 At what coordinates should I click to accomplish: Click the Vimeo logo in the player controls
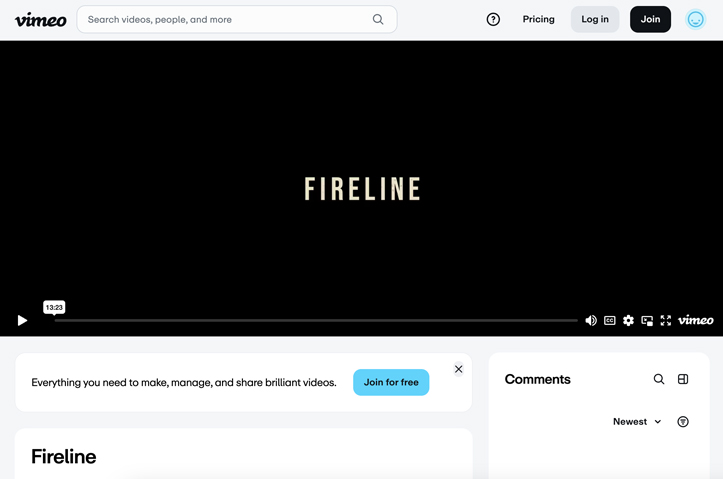tap(695, 320)
